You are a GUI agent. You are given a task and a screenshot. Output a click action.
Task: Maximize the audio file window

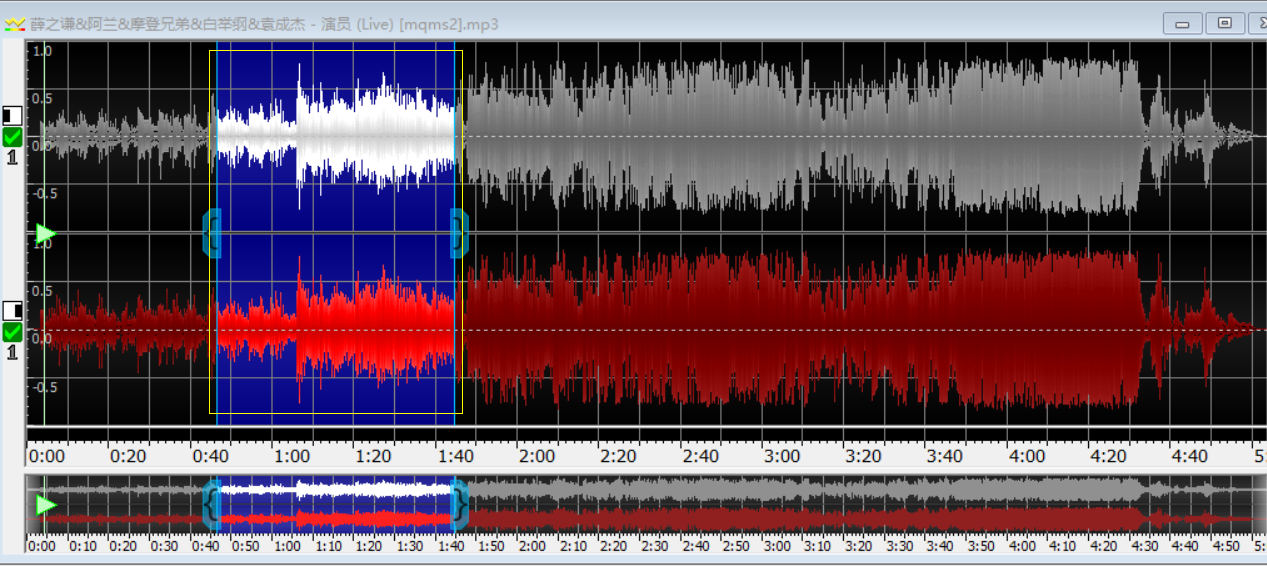[1224, 23]
